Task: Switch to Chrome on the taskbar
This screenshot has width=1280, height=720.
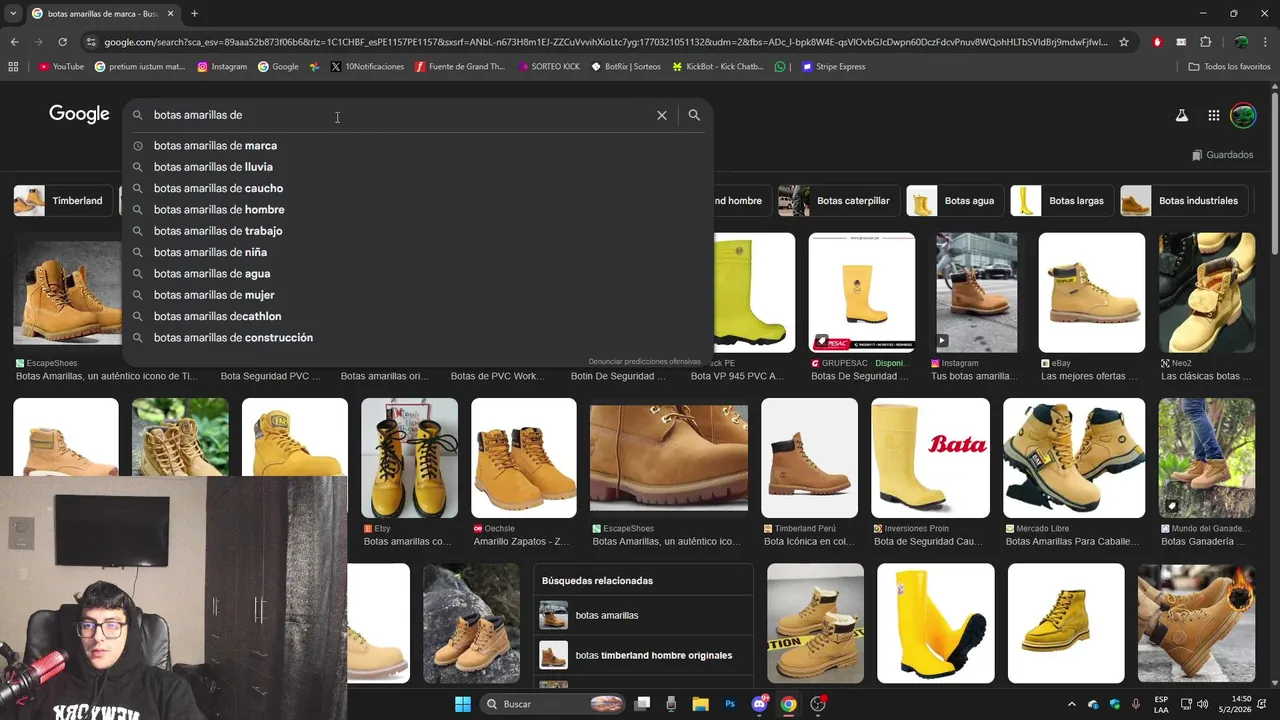Action: pos(788,704)
